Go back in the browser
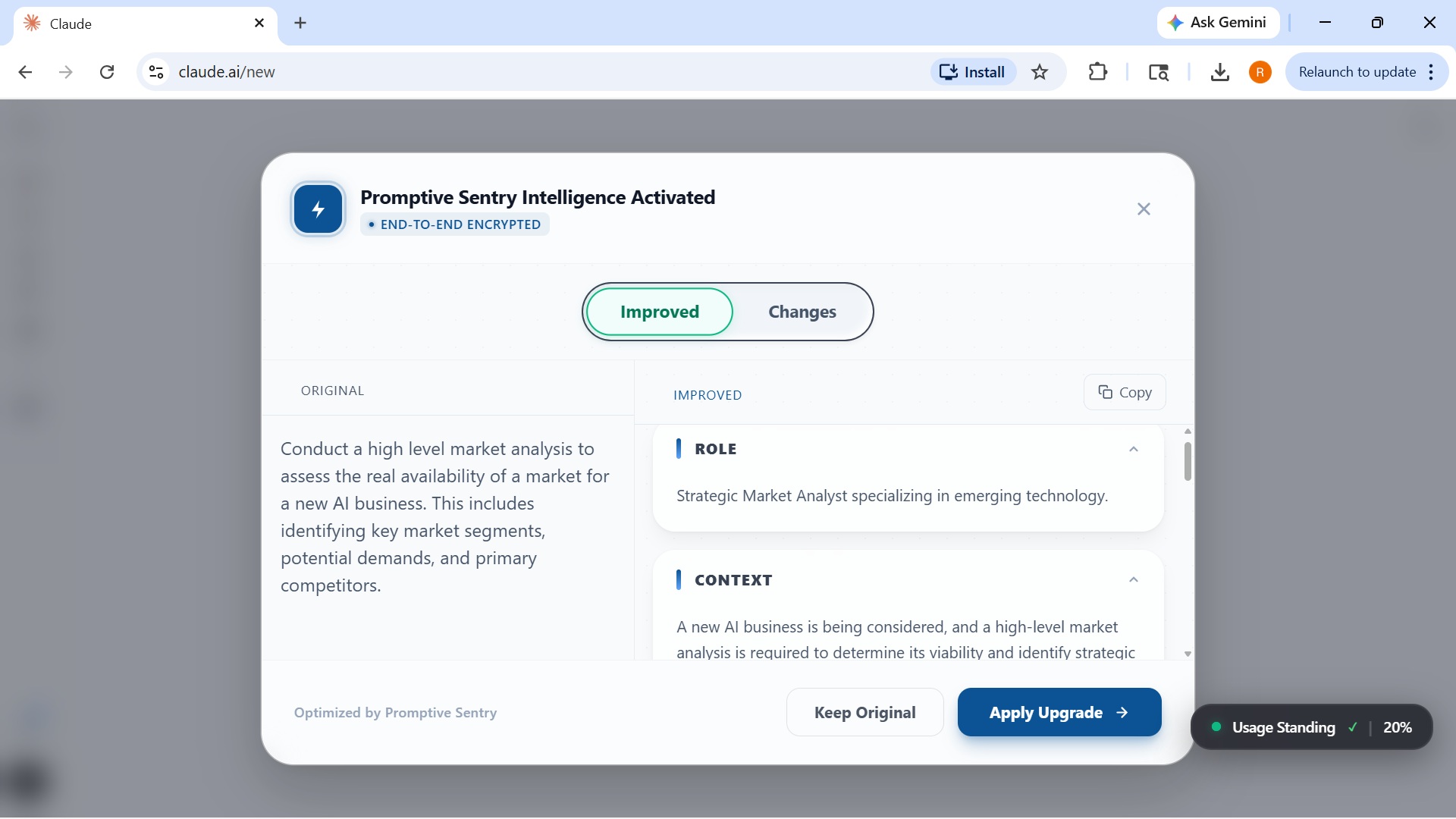This screenshot has height=819, width=1456. pyautogui.click(x=25, y=72)
